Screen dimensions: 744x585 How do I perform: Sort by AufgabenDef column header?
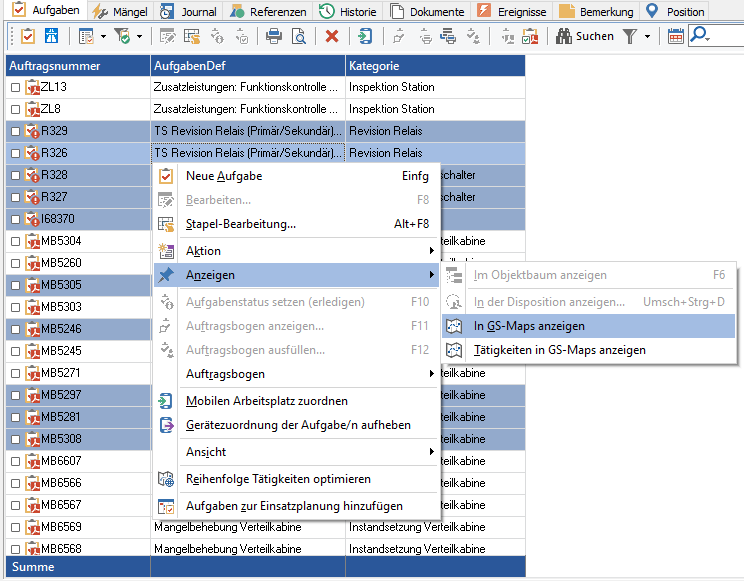click(x=248, y=65)
